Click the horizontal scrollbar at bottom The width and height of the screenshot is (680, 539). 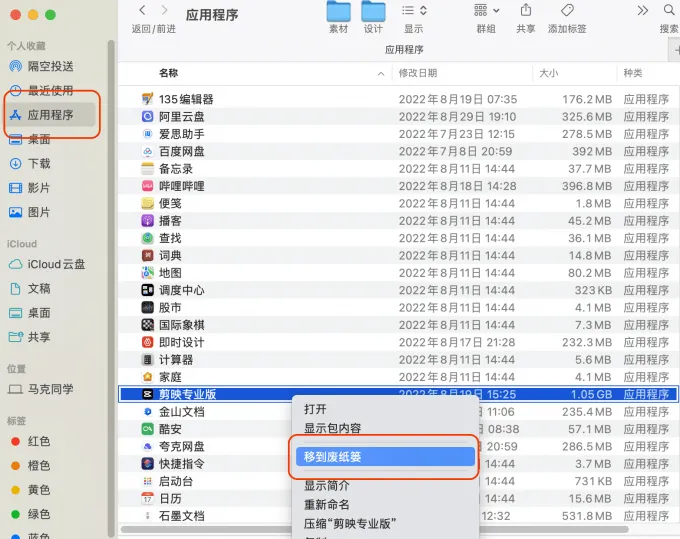point(375,529)
